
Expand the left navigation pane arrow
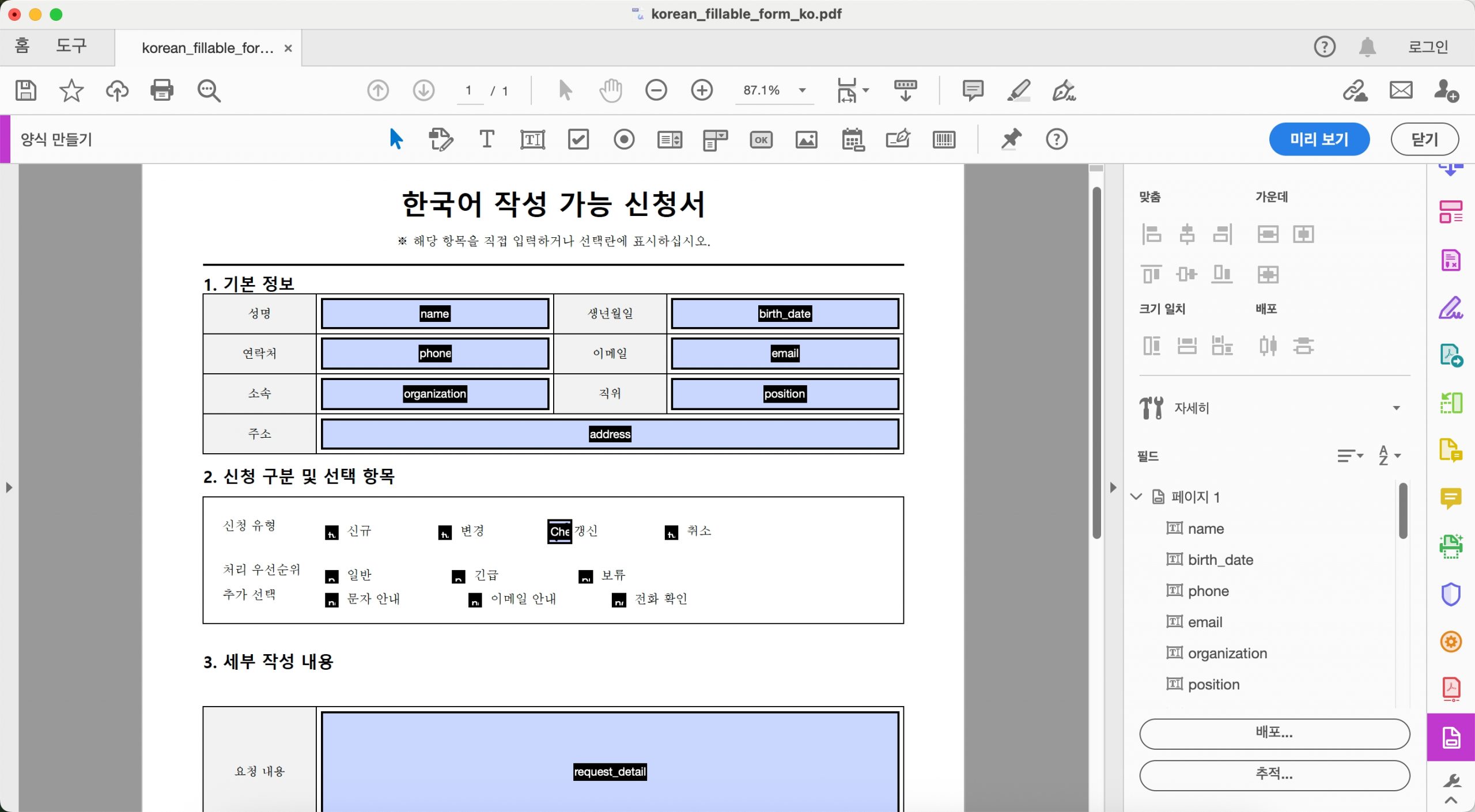pyautogui.click(x=9, y=488)
